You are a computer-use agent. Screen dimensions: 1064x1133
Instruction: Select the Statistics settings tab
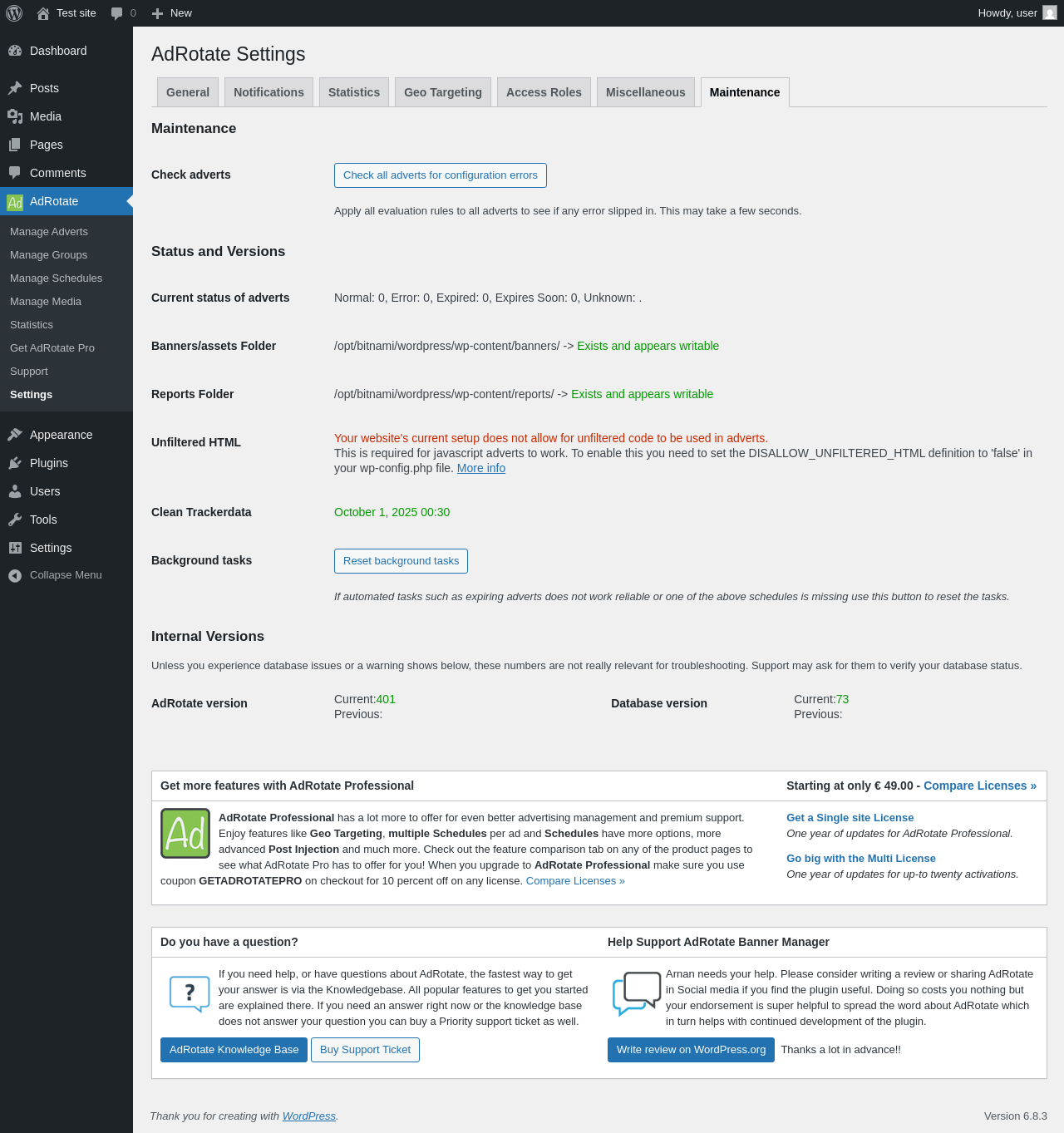[354, 92]
